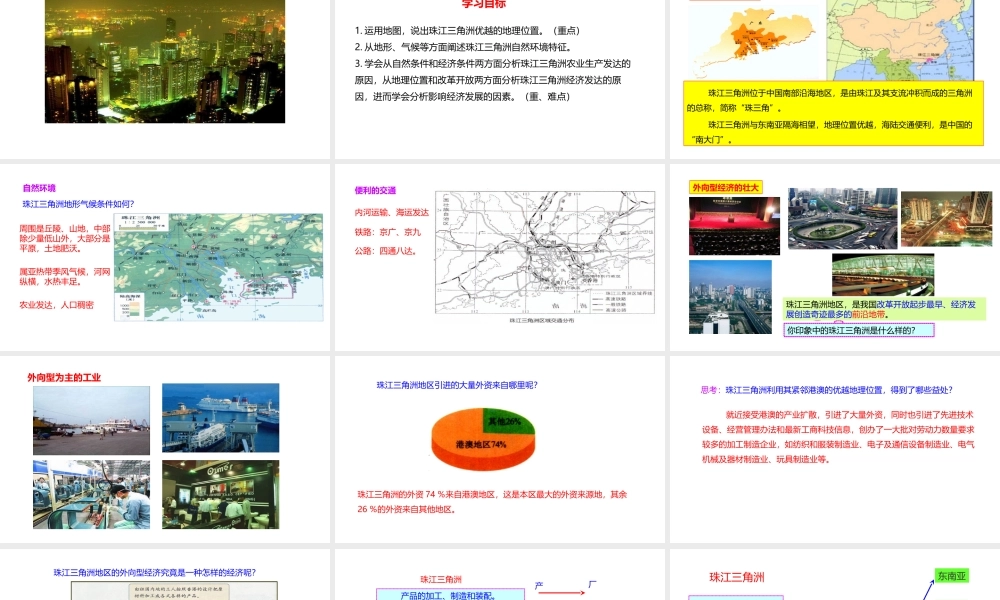This screenshot has height=600, width=1000.
Task: Click the green 东南亚 label
Action: click(x=951, y=576)
